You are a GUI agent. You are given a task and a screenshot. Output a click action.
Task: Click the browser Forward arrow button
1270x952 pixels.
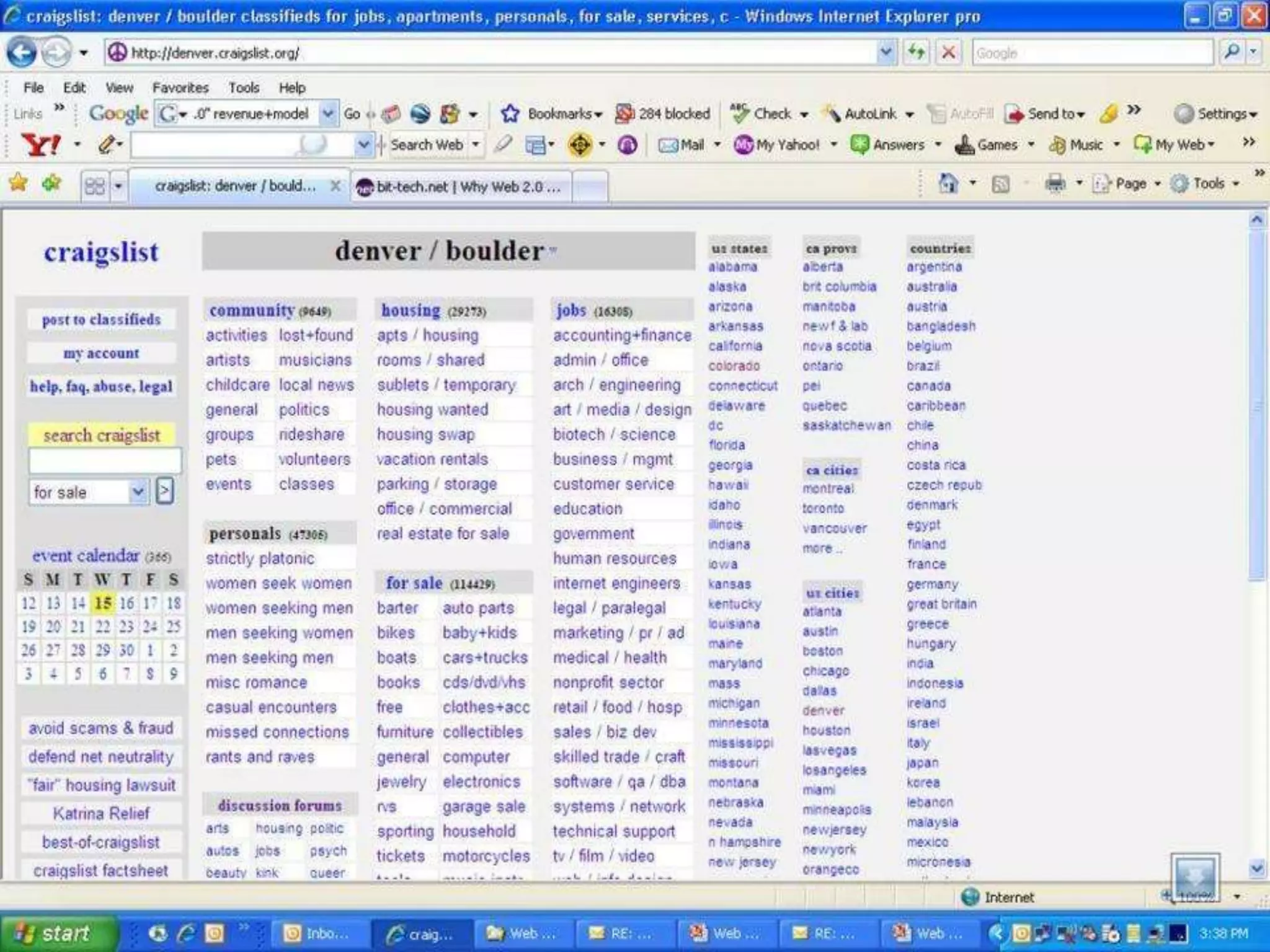point(56,53)
